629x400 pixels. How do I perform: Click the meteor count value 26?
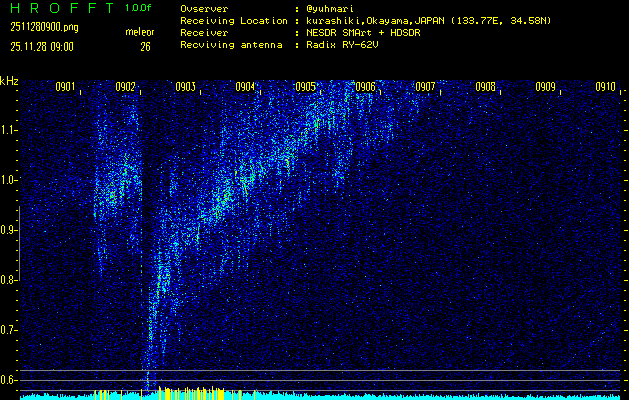[x=145, y=46]
